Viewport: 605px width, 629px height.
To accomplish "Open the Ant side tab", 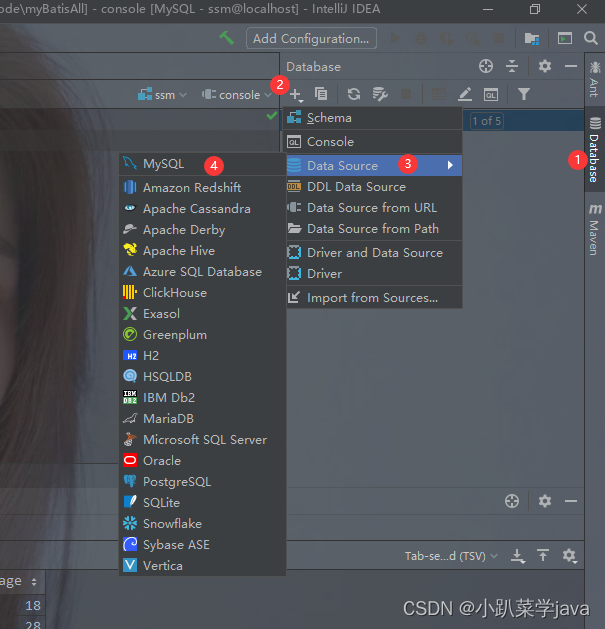I will coord(595,79).
